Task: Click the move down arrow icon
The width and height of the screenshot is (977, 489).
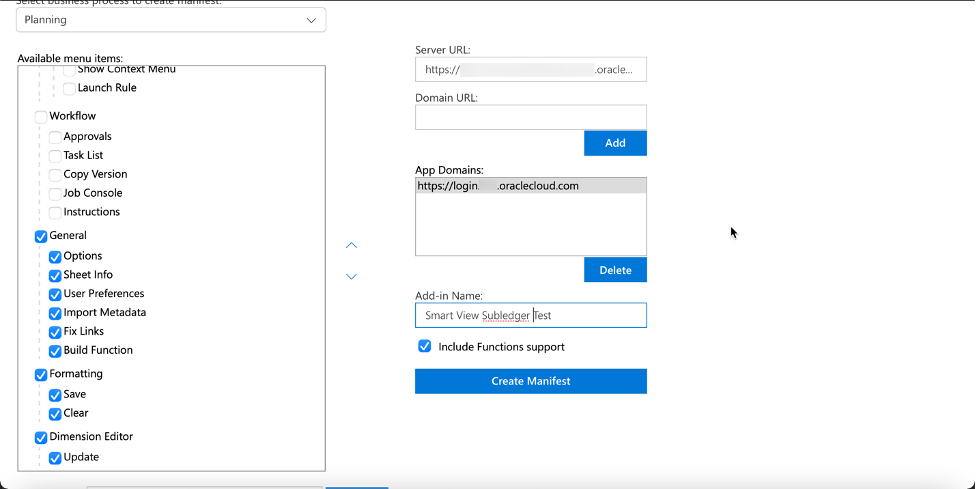Action: [x=351, y=277]
